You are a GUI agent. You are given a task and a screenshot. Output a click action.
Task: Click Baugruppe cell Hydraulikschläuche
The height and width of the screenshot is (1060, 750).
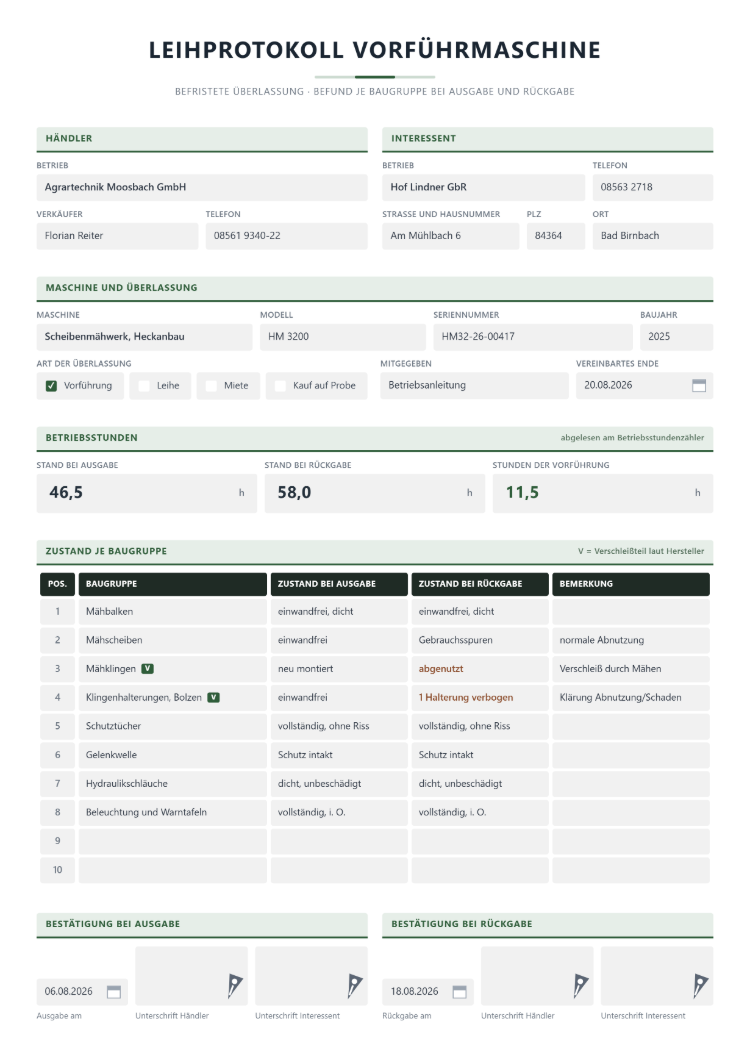172,784
